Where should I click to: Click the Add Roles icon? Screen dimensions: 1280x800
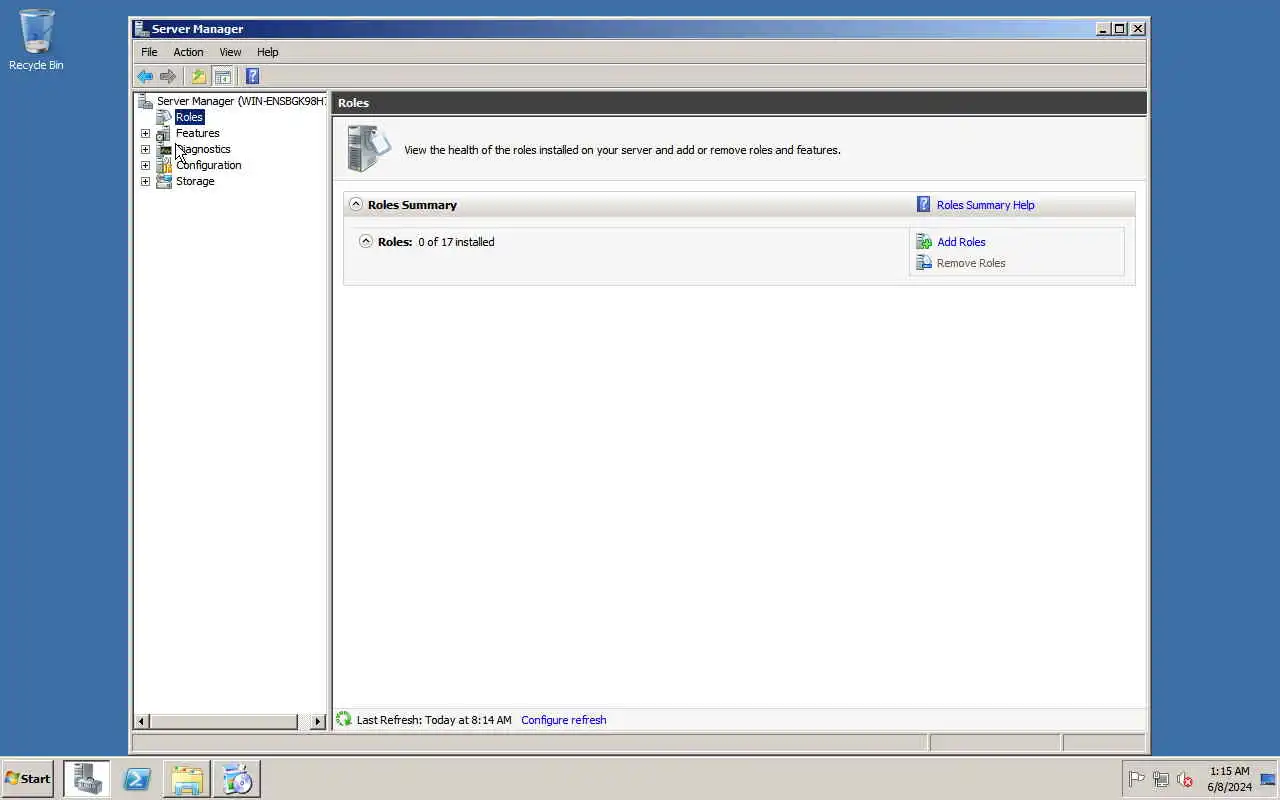coord(924,242)
